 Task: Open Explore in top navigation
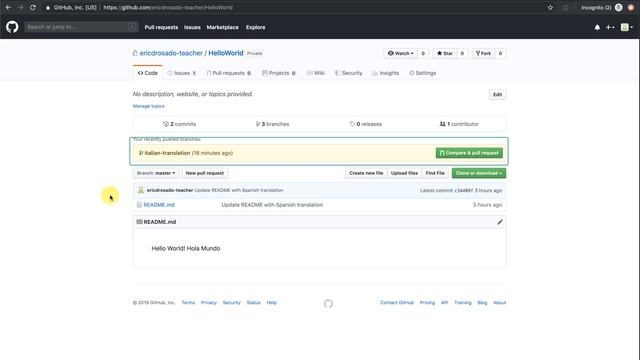click(x=256, y=27)
